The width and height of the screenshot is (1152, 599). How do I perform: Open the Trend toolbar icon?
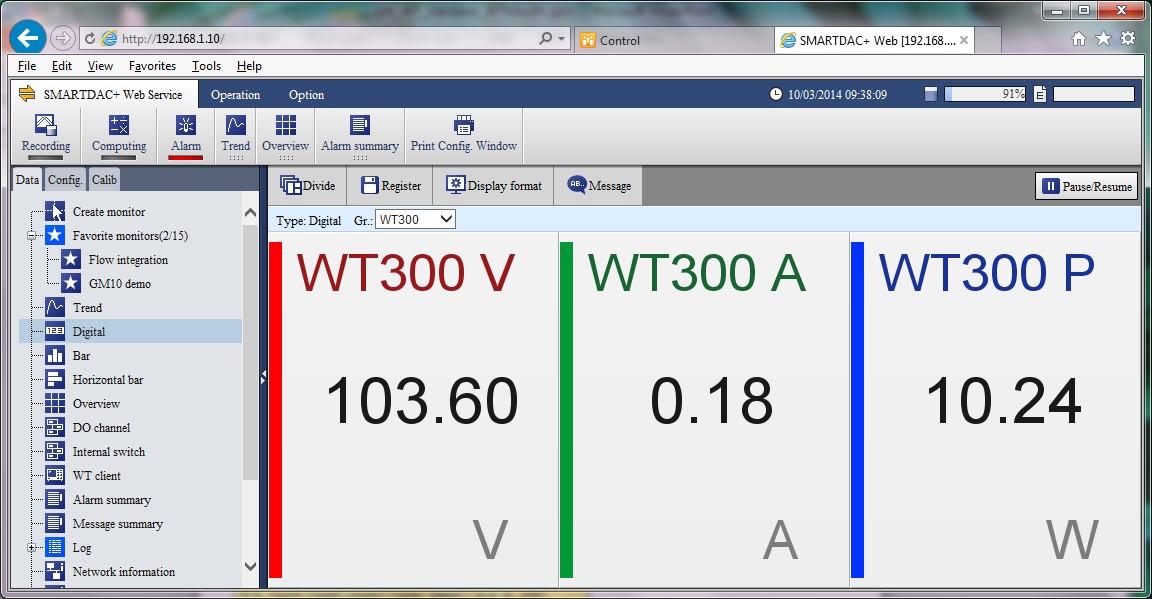click(x=236, y=125)
